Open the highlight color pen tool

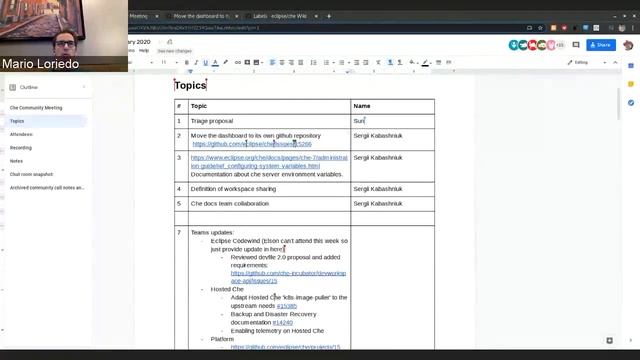coord(225,62)
